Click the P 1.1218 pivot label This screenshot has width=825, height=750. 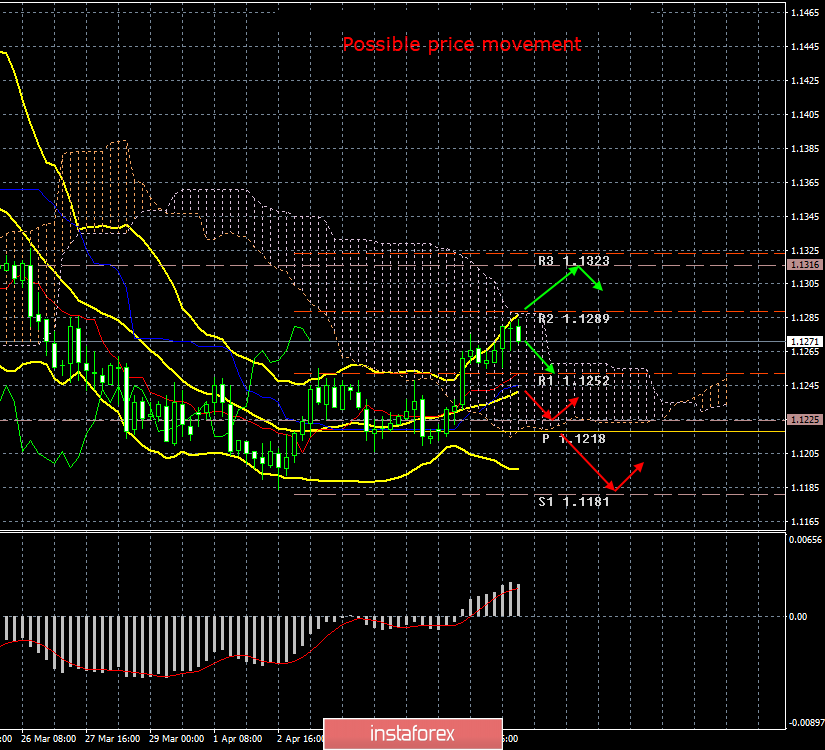(574, 438)
